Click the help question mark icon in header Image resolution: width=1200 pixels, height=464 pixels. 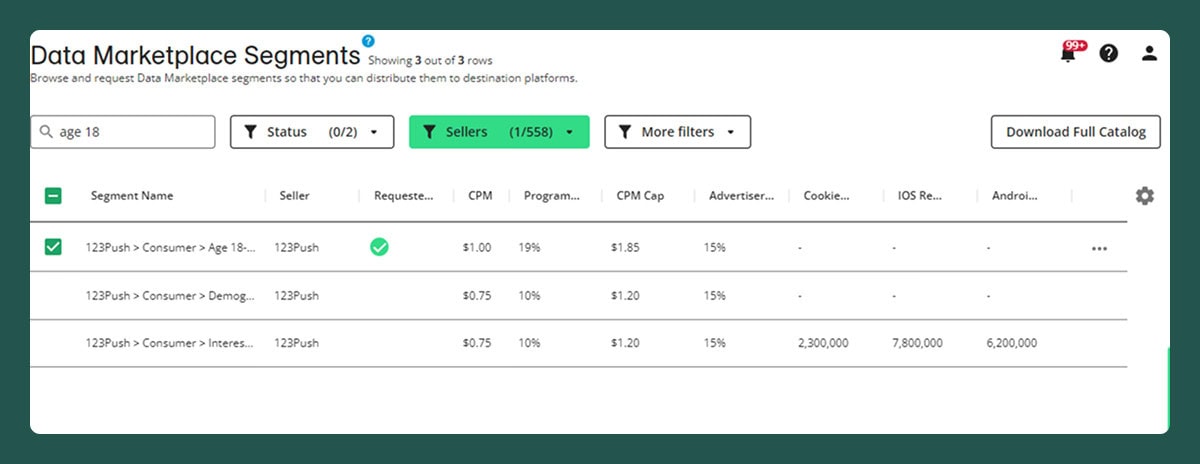(1108, 54)
